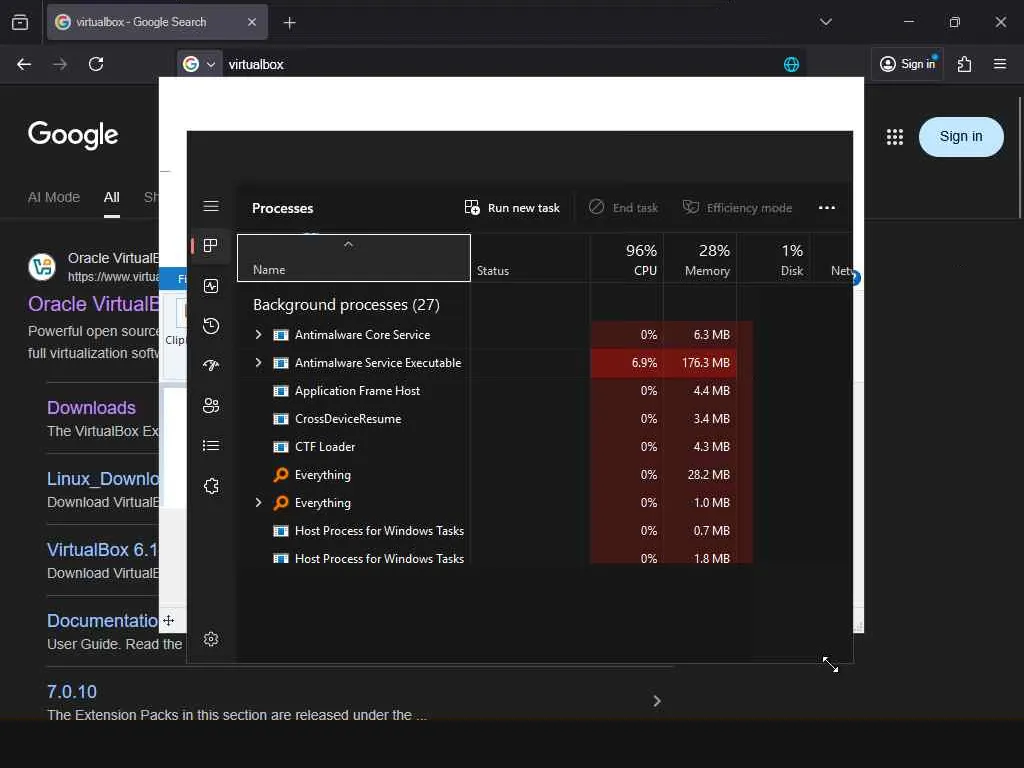This screenshot has height=768, width=1024.
Task: Select Processes page icon in sidebar
Action: [210, 246]
